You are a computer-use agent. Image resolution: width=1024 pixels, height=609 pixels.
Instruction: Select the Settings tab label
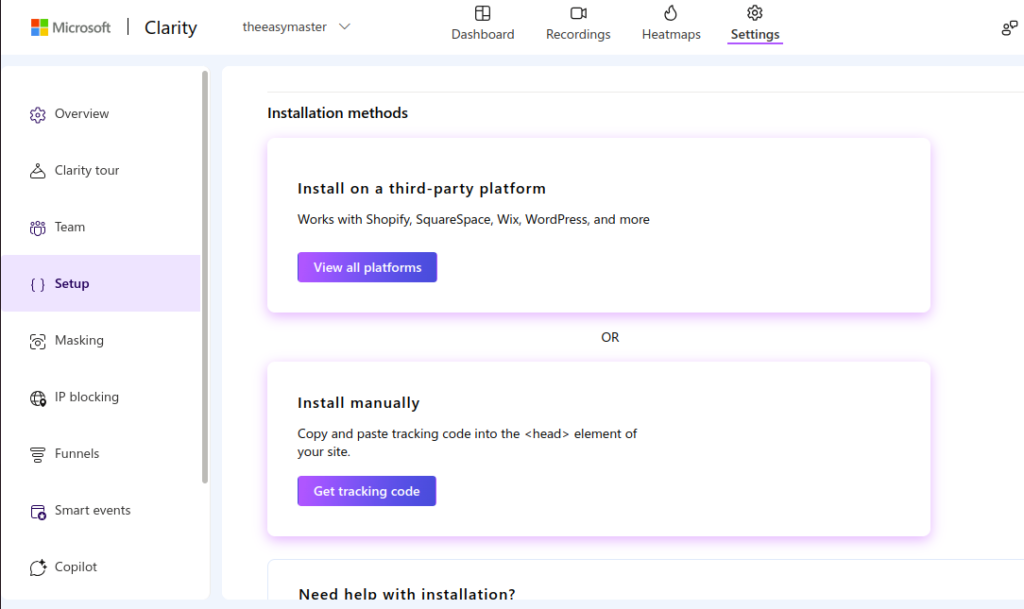755,34
